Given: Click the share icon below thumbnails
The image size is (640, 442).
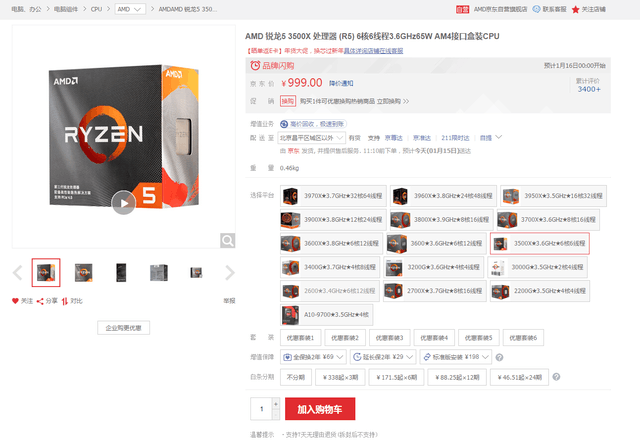Looking at the screenshot, I should pos(40,301).
